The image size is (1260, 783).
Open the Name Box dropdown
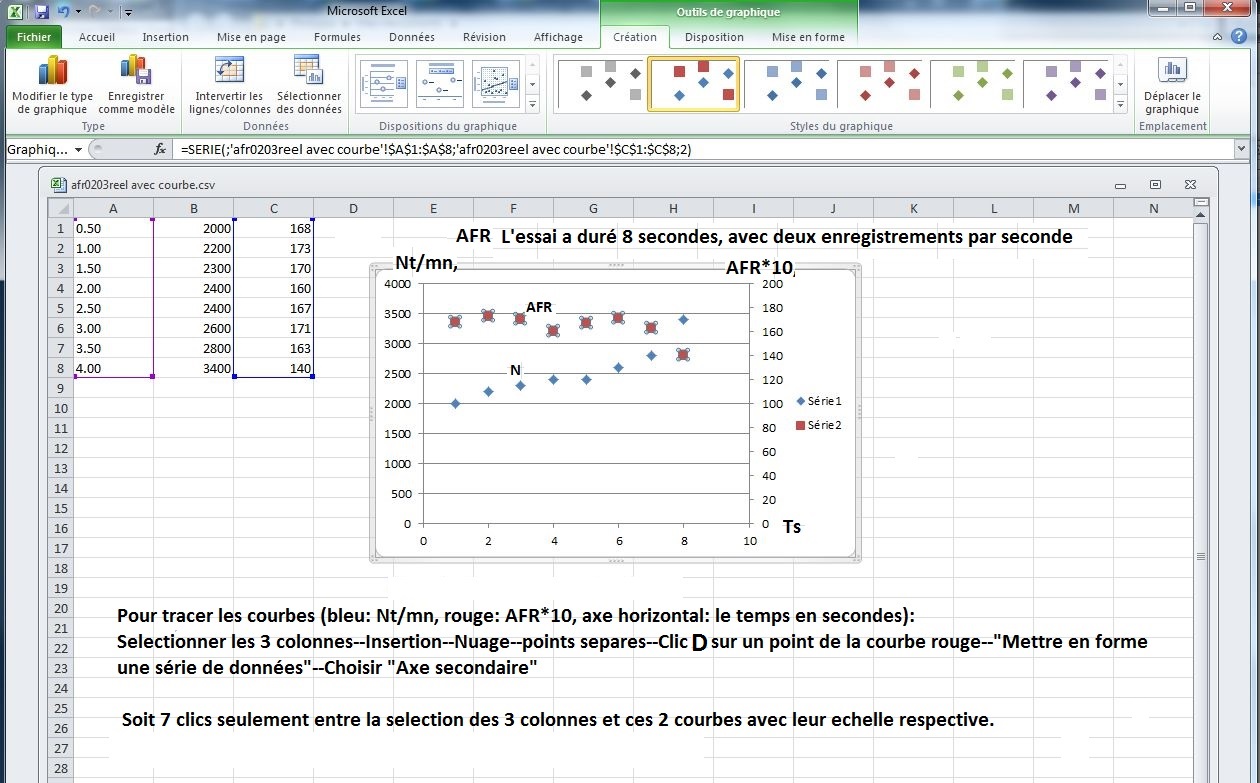tap(79, 149)
